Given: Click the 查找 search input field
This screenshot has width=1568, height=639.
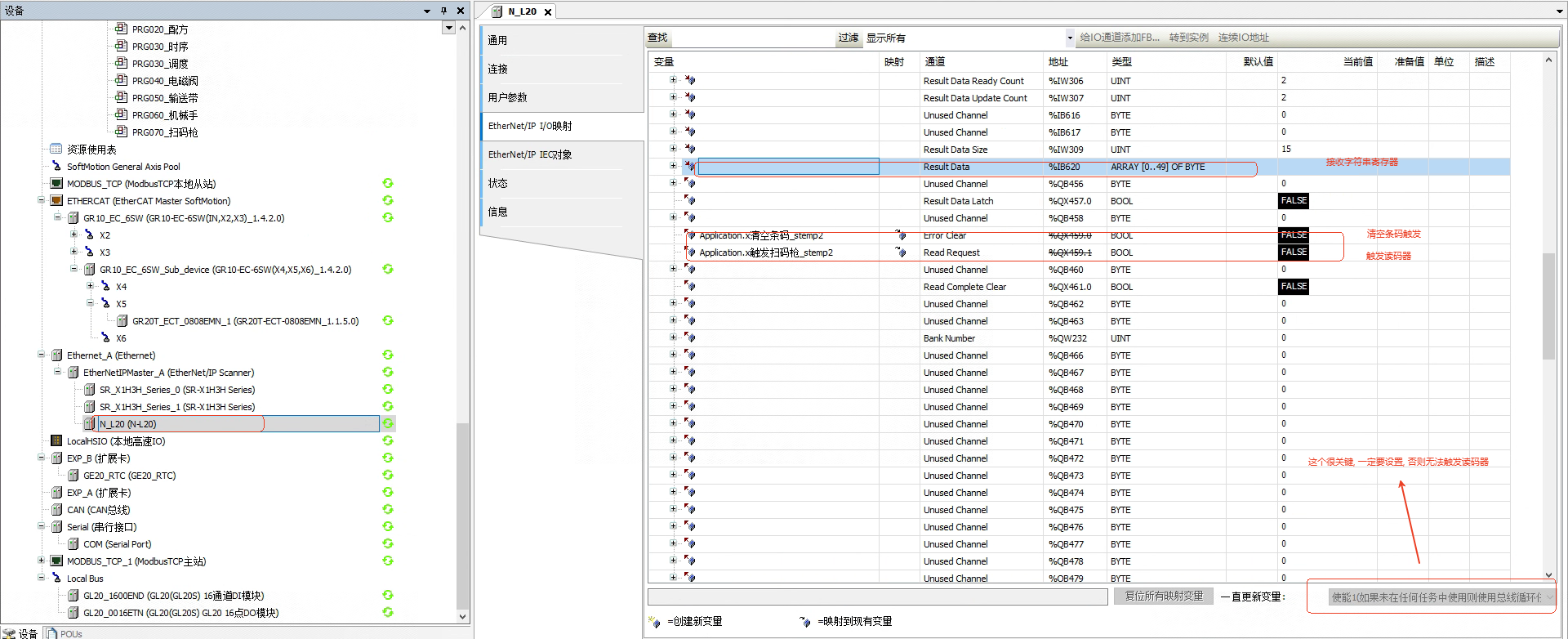Looking at the screenshot, I should tap(751, 38).
